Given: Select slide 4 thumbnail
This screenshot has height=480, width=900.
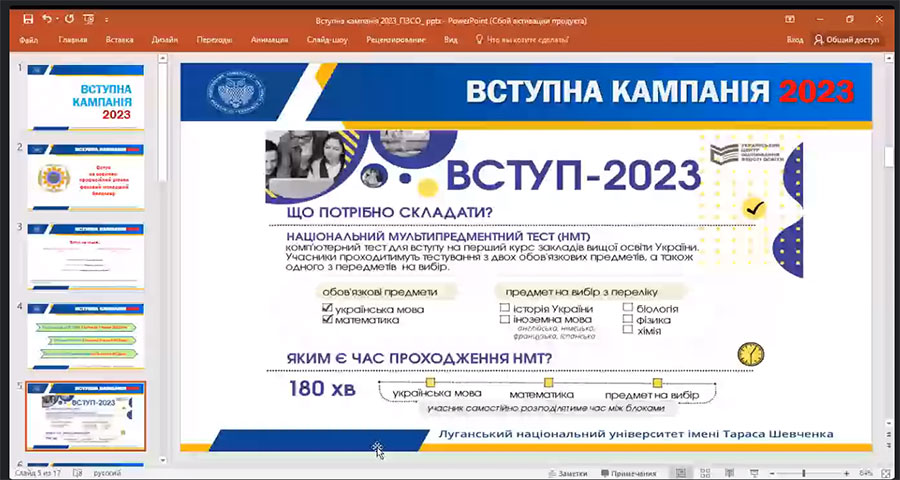Looking at the screenshot, I should click(86, 336).
